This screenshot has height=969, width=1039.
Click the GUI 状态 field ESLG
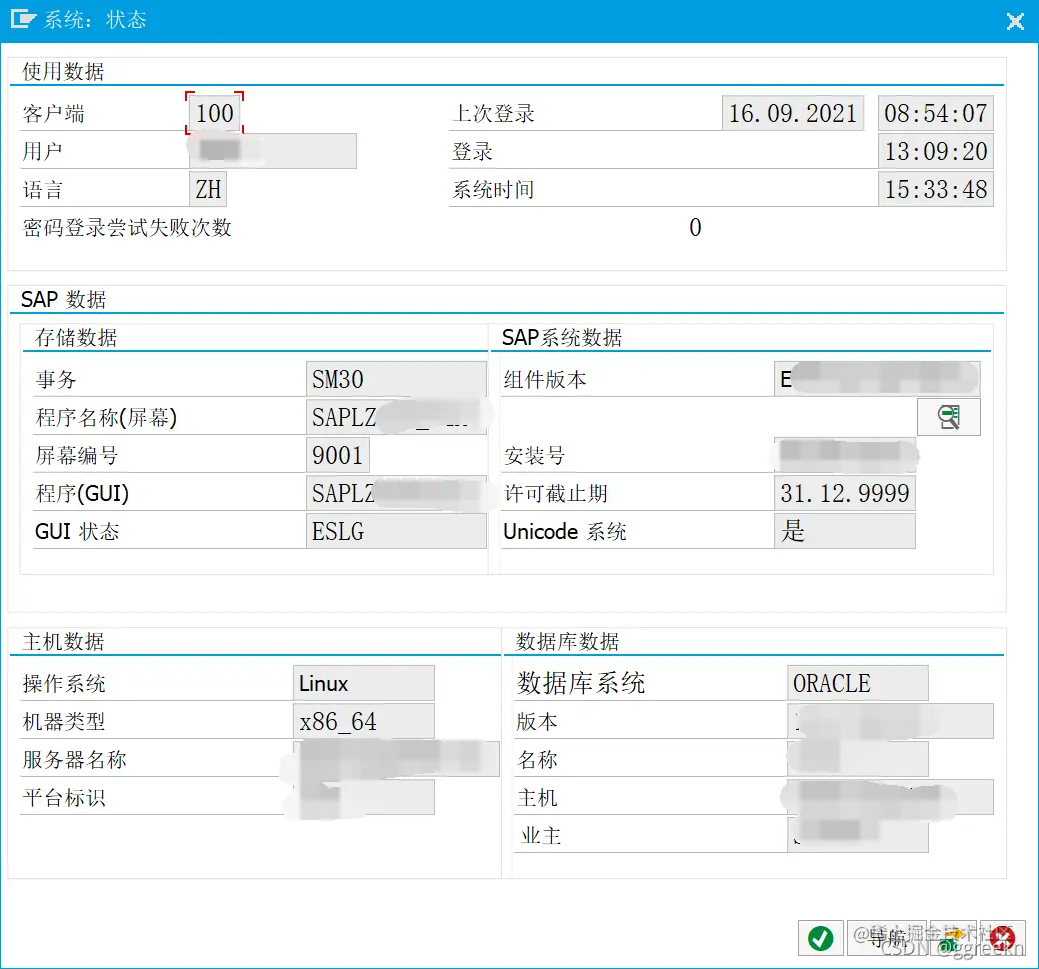click(396, 532)
